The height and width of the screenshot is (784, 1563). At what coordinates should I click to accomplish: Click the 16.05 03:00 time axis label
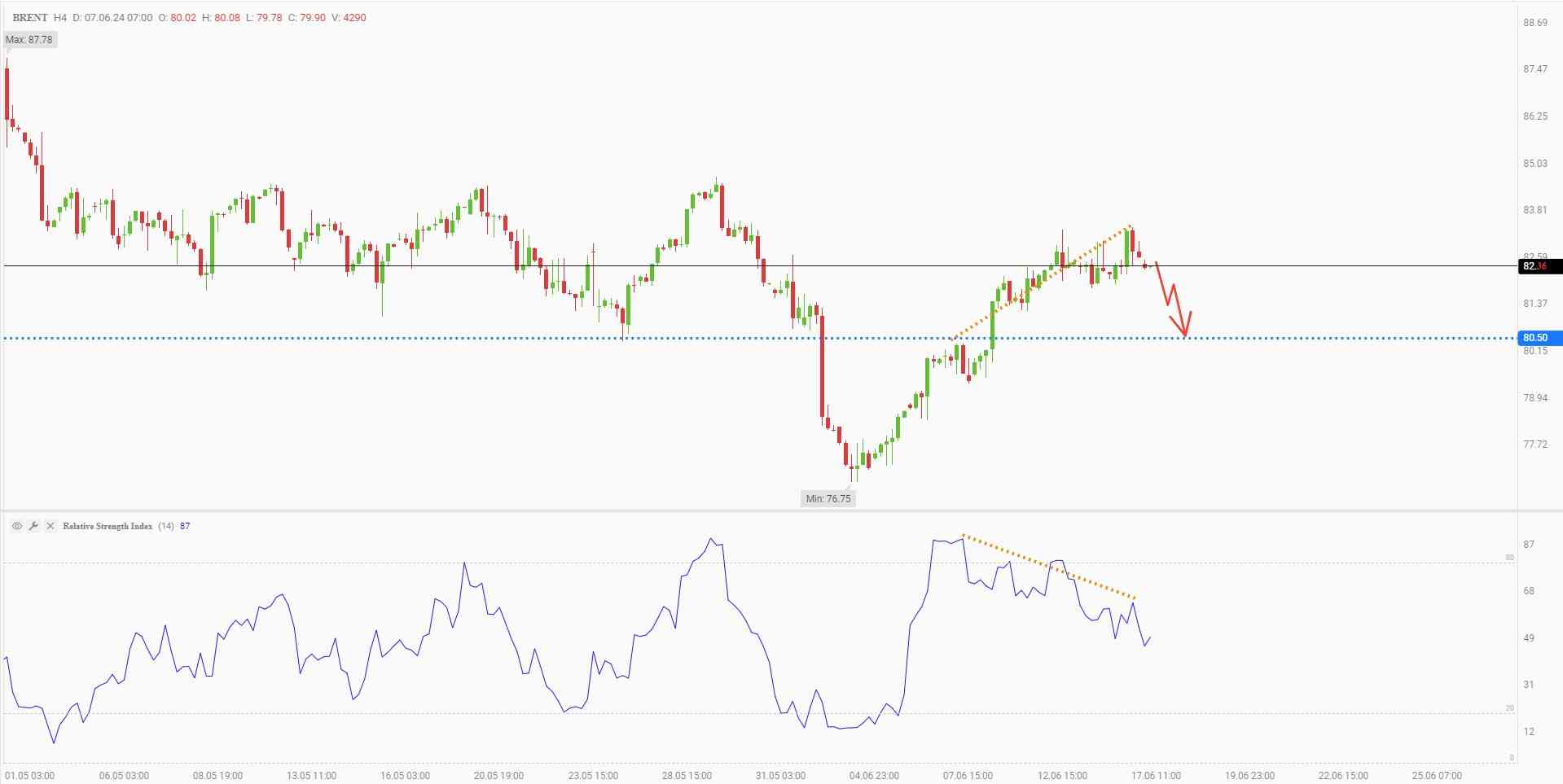tap(405, 775)
